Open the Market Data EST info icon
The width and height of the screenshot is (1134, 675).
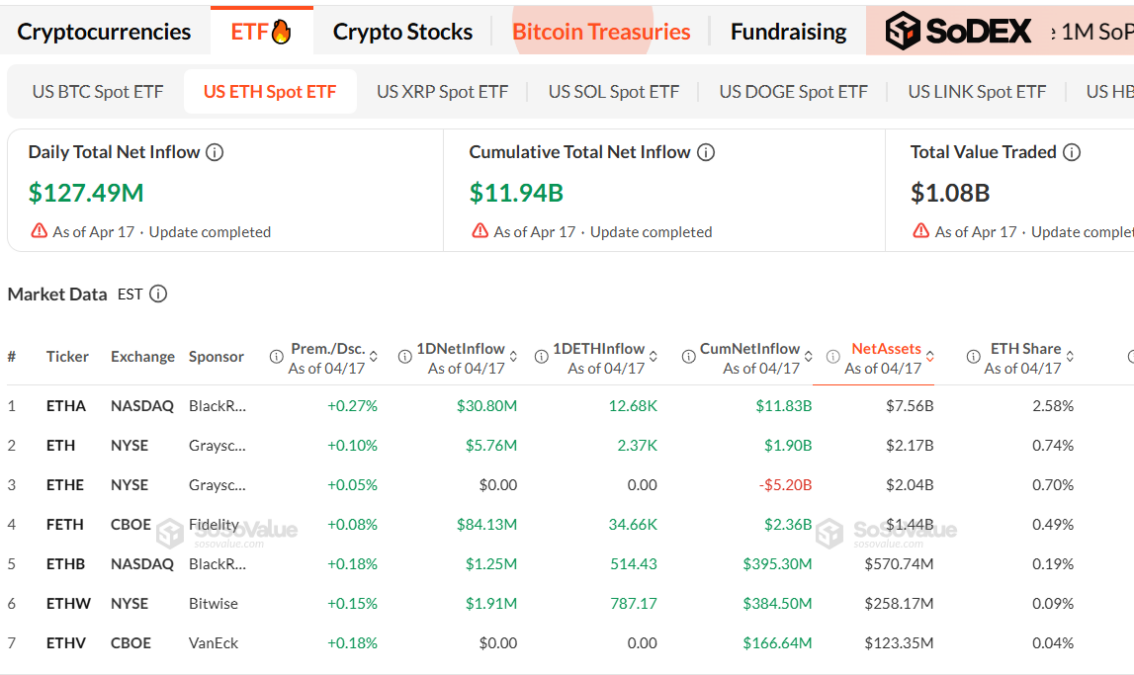pyautogui.click(x=155, y=294)
